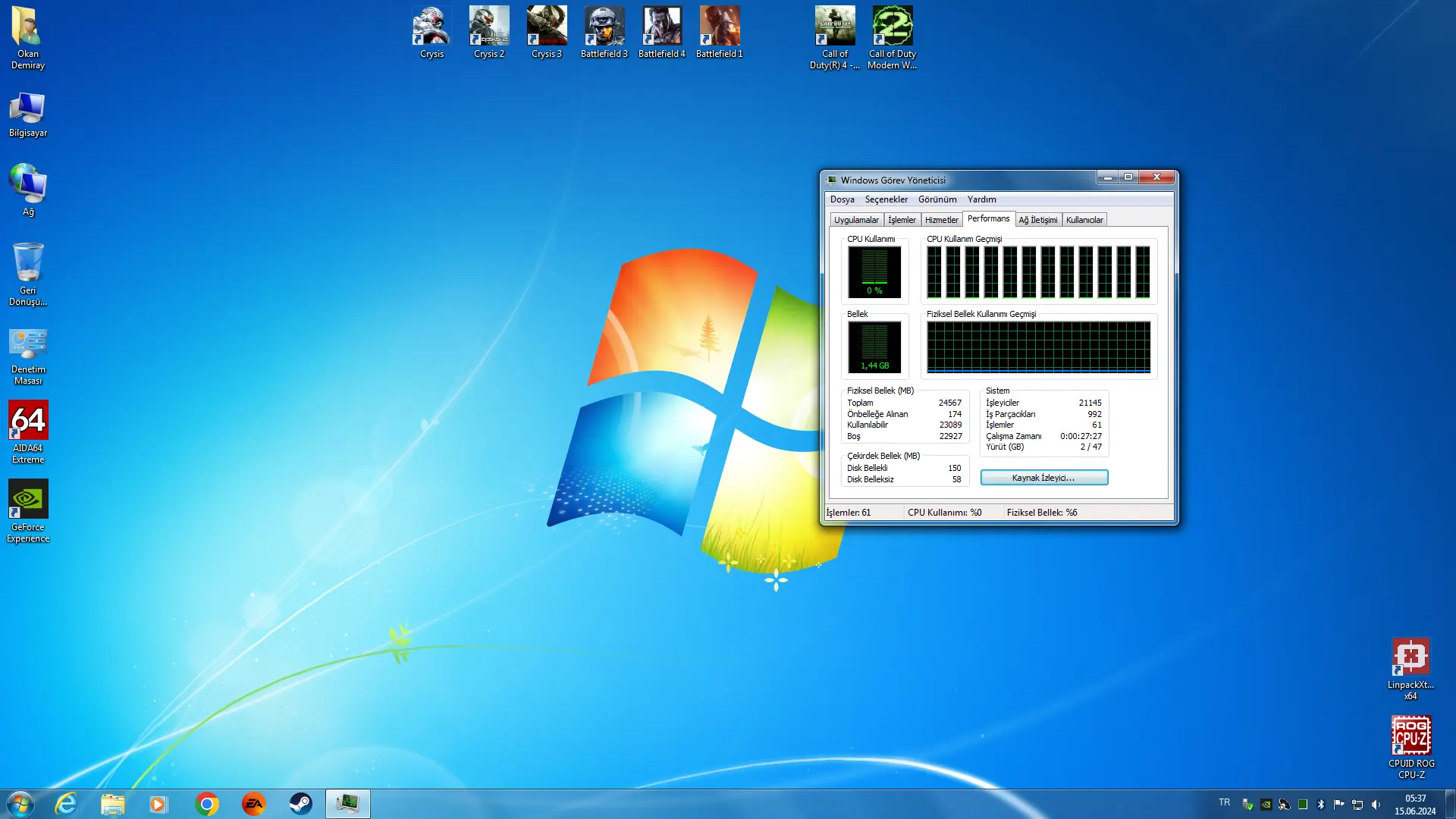Open the Dosya menu
Screen dimensions: 1456x819
842,199
